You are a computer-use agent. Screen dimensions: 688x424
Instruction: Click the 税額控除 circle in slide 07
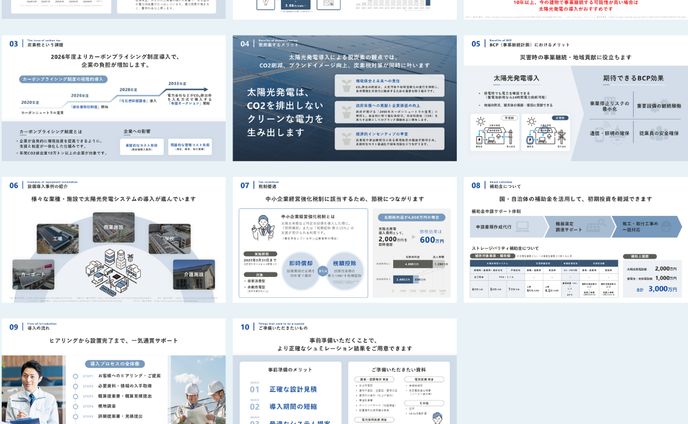(x=344, y=270)
